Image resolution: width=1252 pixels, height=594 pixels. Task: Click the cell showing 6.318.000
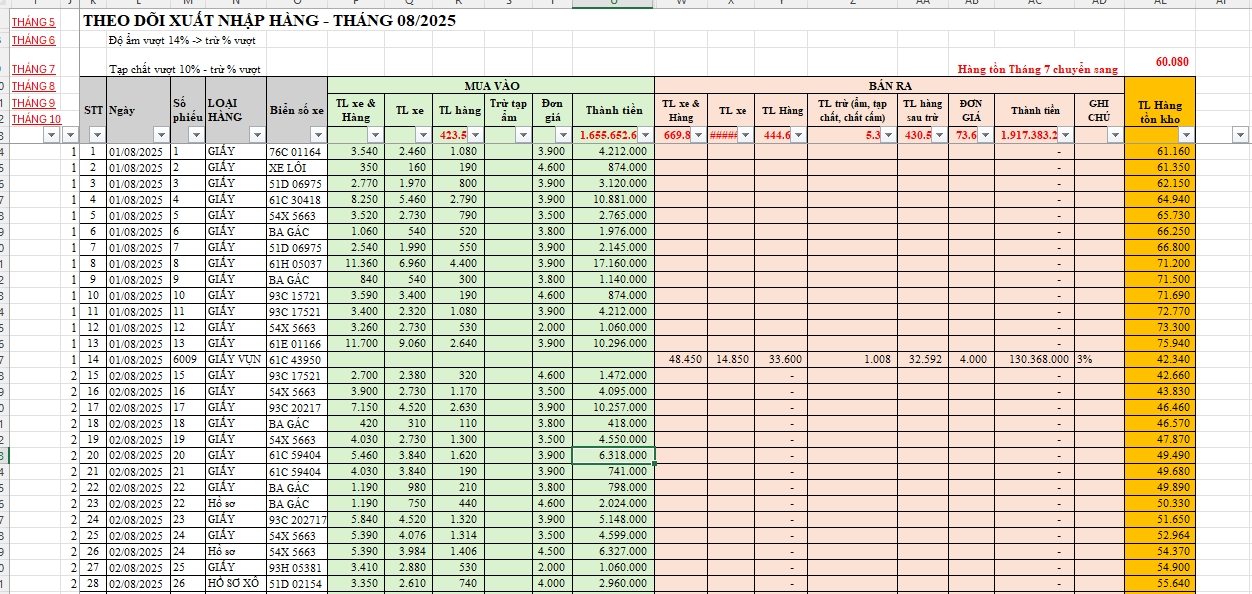613,455
